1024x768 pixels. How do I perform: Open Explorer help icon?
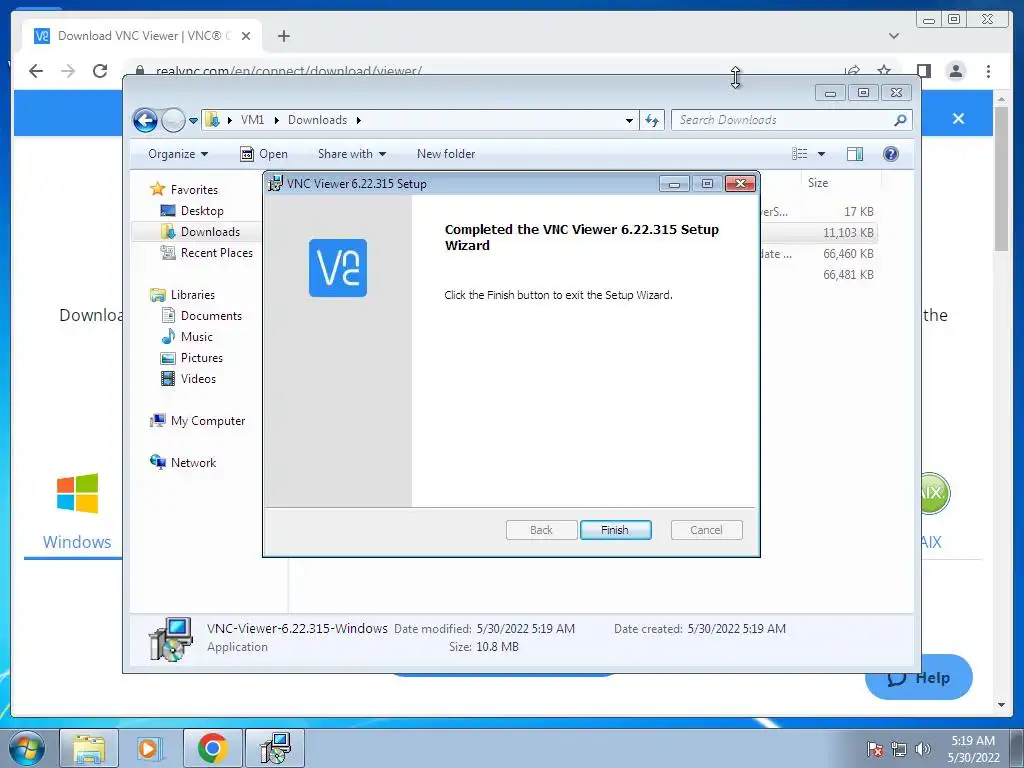891,154
